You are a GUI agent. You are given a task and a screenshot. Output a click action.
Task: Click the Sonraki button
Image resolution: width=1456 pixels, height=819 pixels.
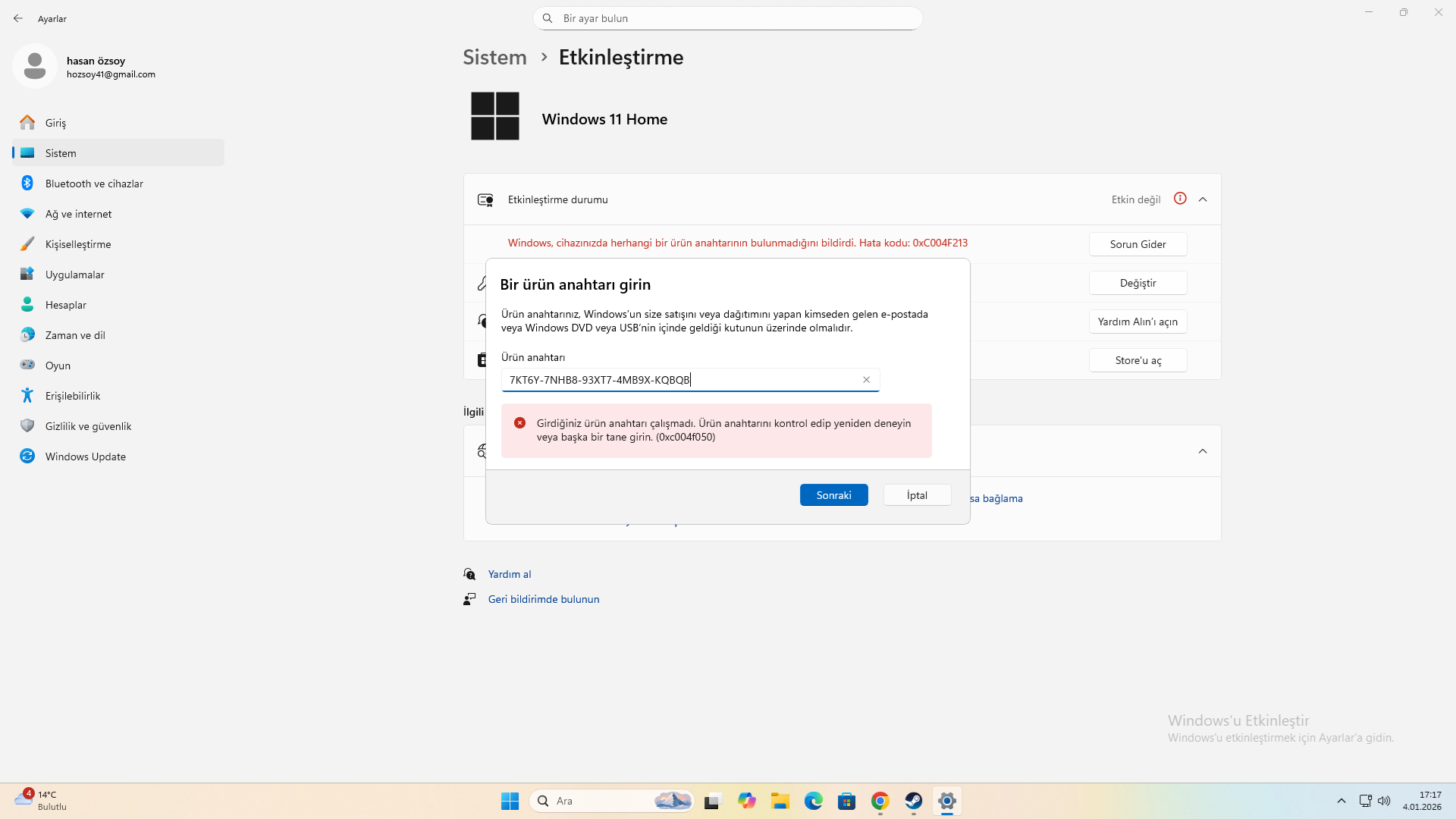click(x=833, y=495)
